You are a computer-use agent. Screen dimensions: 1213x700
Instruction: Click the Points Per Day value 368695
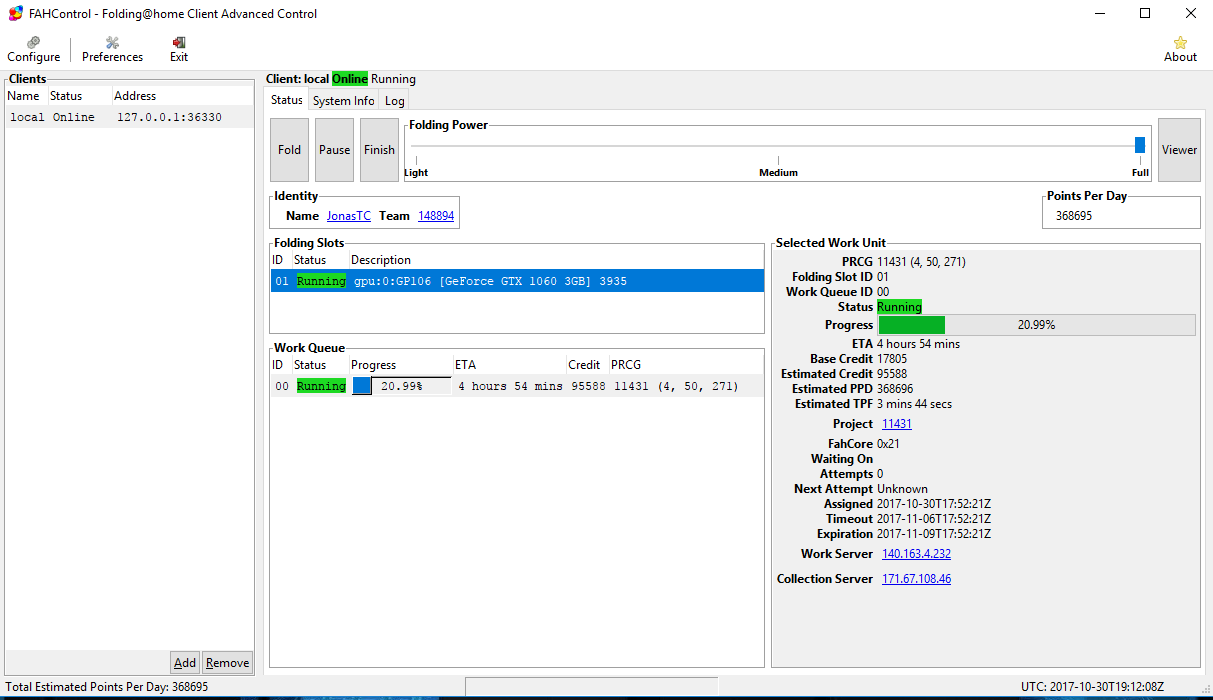click(x=1074, y=216)
